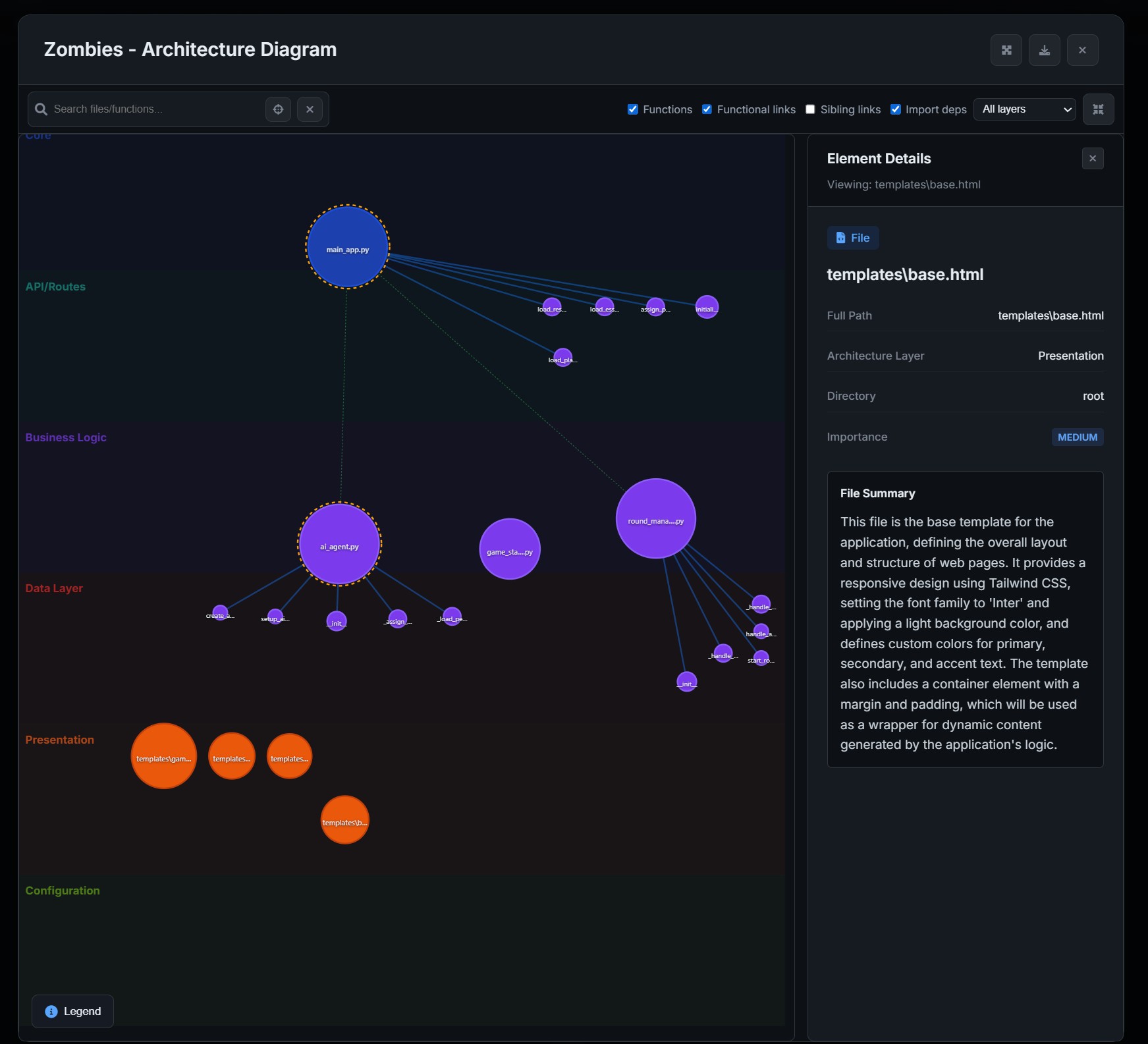Close the Element Details panel
Screen dimensions: 1148x1044
pyautogui.click(x=1092, y=158)
